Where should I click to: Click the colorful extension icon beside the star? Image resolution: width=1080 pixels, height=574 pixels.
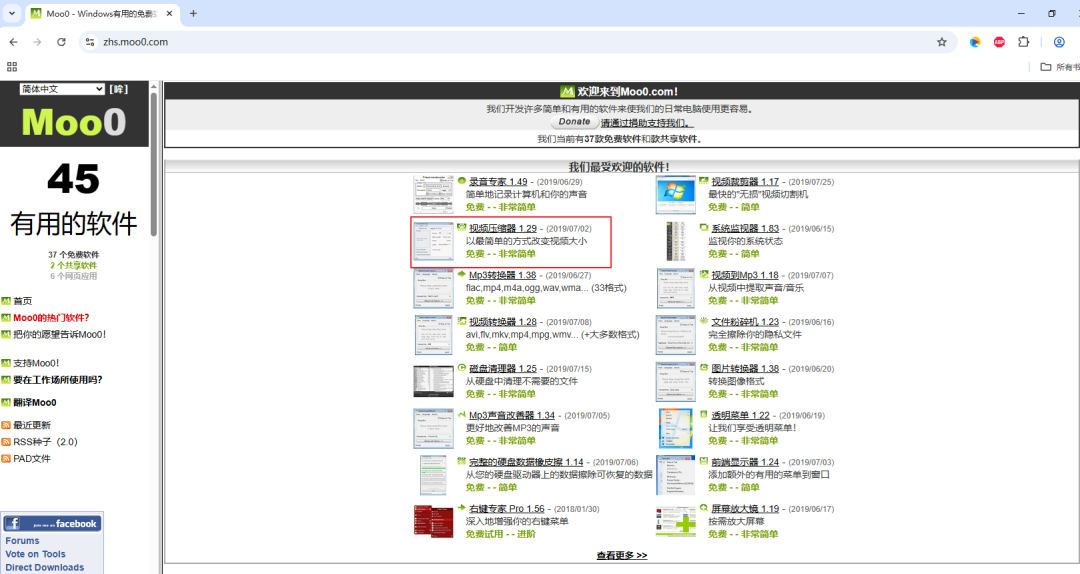coord(975,42)
